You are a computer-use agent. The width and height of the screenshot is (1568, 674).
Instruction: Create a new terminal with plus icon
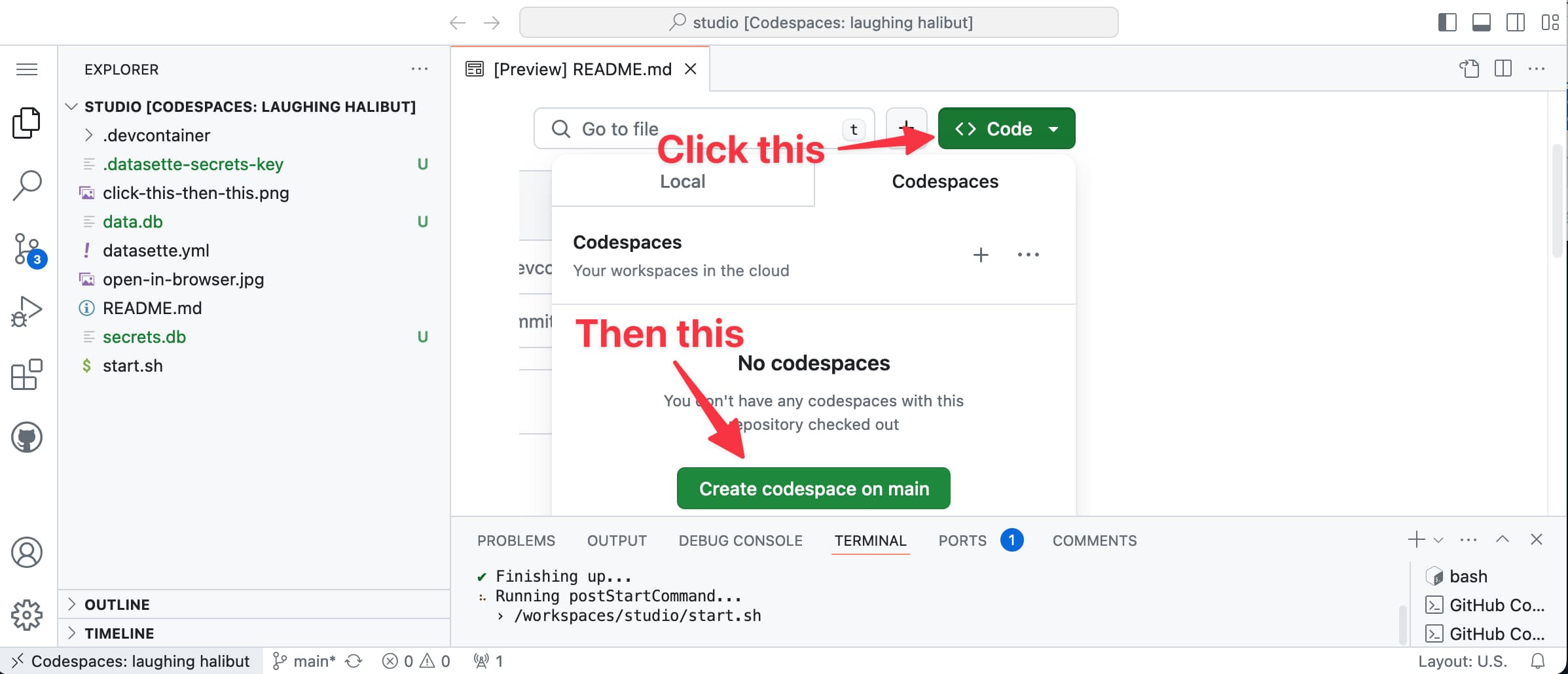(1416, 540)
